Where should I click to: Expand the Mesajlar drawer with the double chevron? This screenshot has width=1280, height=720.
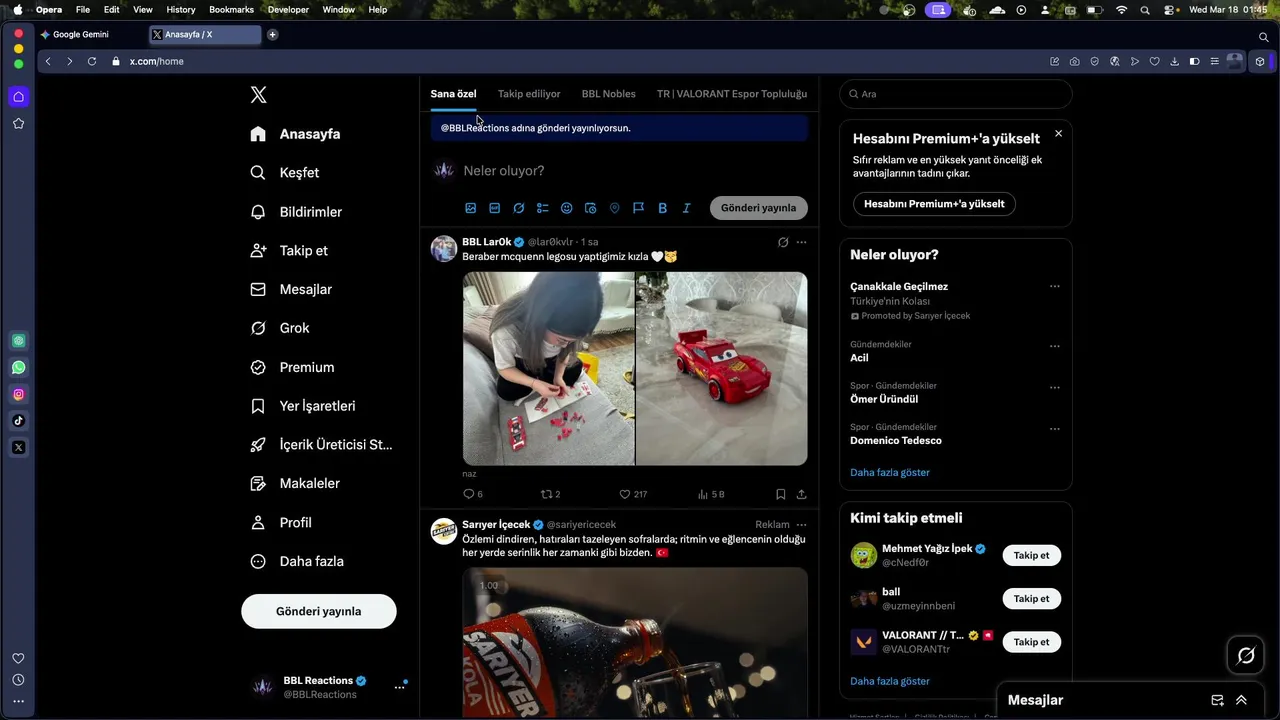point(1241,700)
